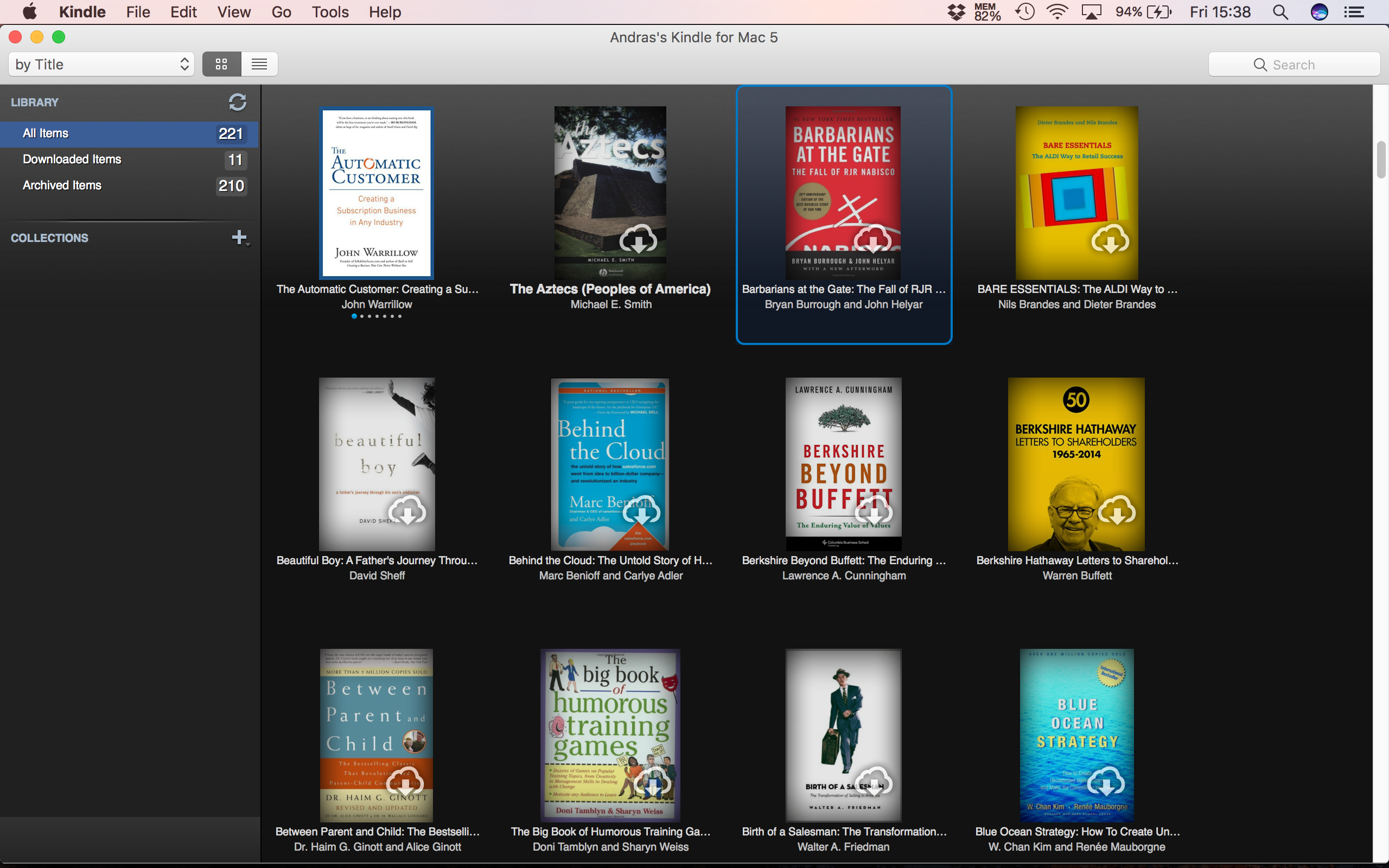Click the vertical scrollbar thumb
This screenshot has width=1389, height=868.
pos(1380,159)
